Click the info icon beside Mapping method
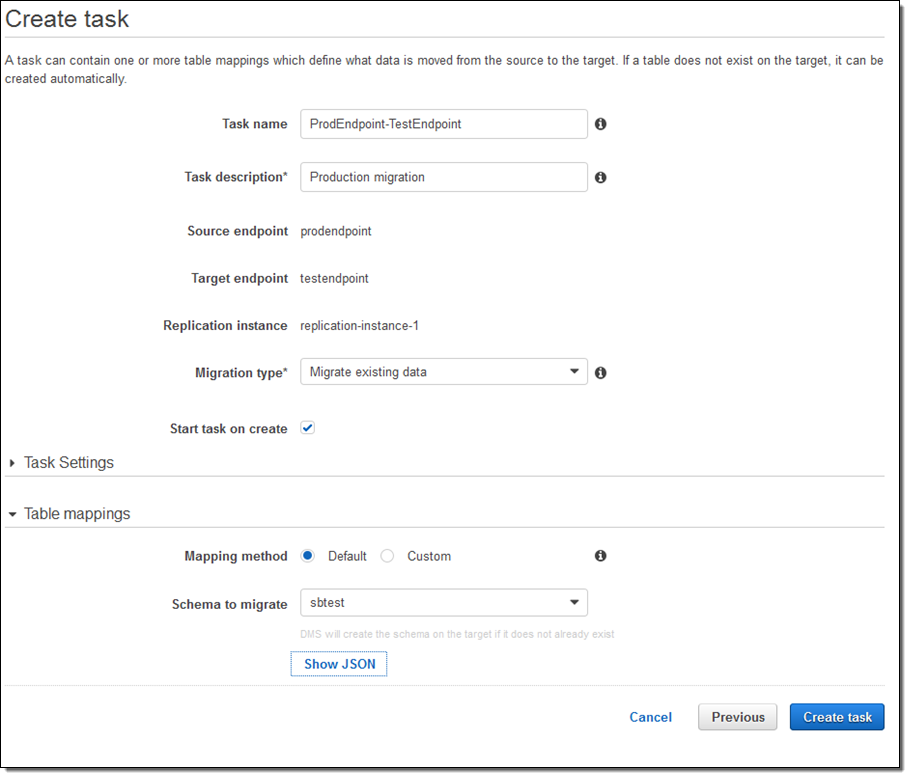This screenshot has width=910, height=778. point(601,556)
